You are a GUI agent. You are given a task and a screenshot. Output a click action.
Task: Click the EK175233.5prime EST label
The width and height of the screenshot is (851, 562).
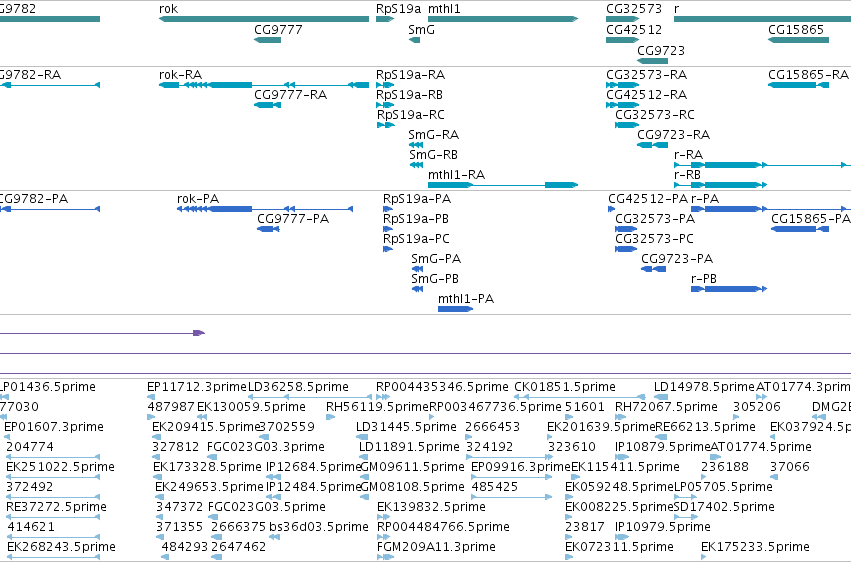[x=755, y=548]
